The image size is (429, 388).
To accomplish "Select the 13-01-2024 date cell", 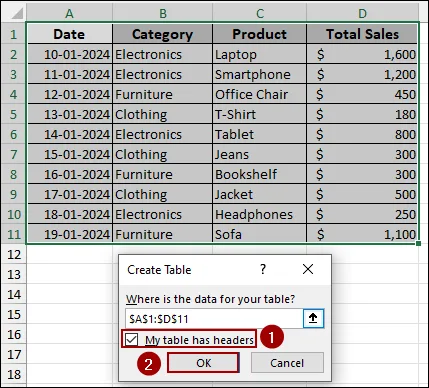I will tap(70, 114).
